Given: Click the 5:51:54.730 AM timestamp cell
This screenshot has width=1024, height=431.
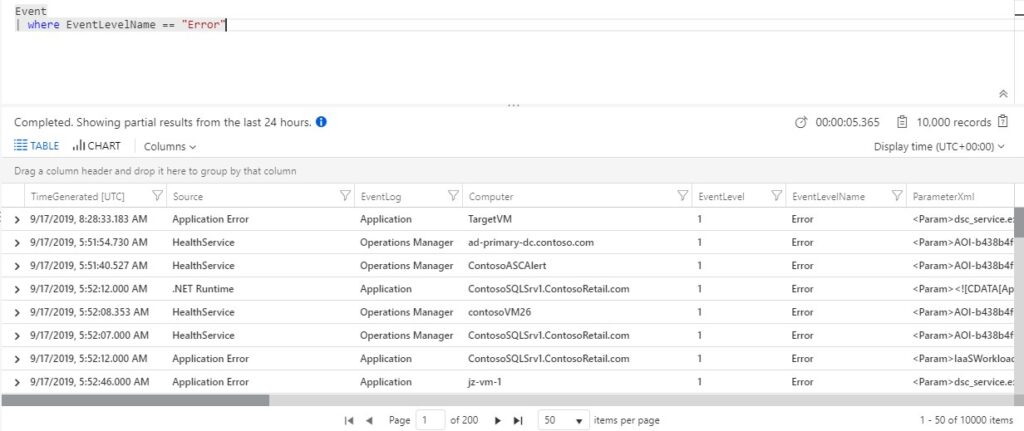Looking at the screenshot, I should [x=89, y=243].
